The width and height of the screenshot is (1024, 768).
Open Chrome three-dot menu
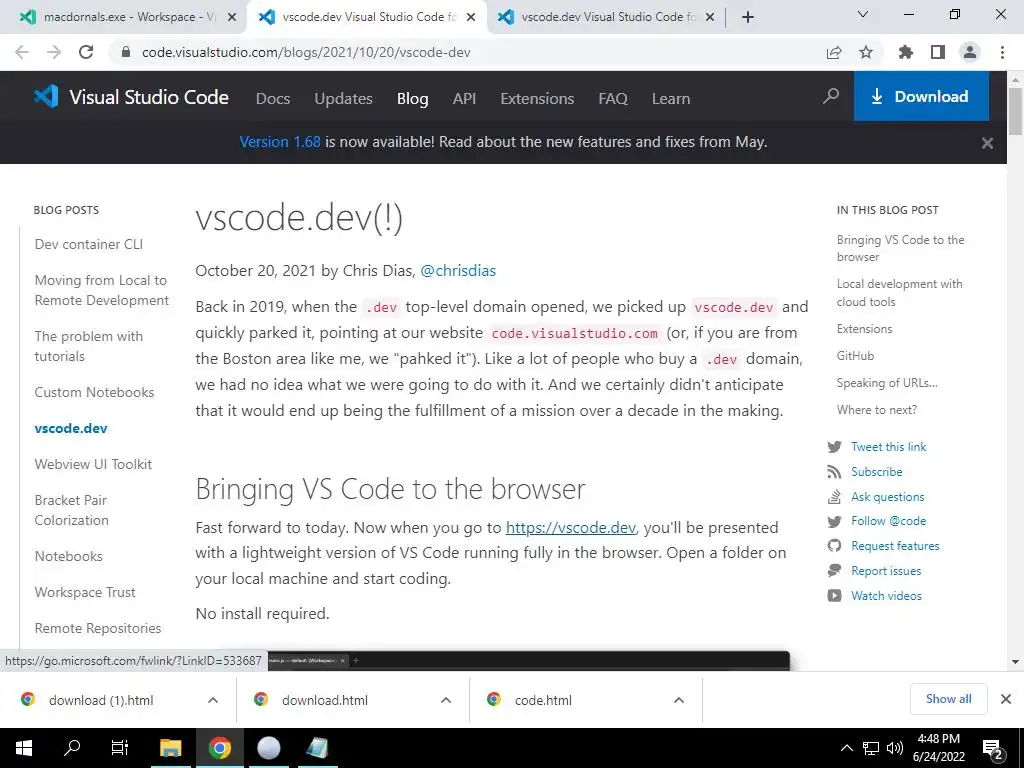1002,52
